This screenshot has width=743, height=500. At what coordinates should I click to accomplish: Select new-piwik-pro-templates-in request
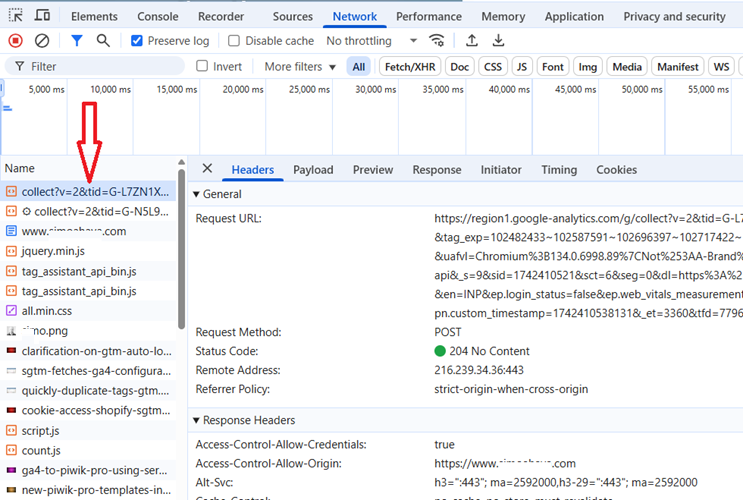(88, 490)
